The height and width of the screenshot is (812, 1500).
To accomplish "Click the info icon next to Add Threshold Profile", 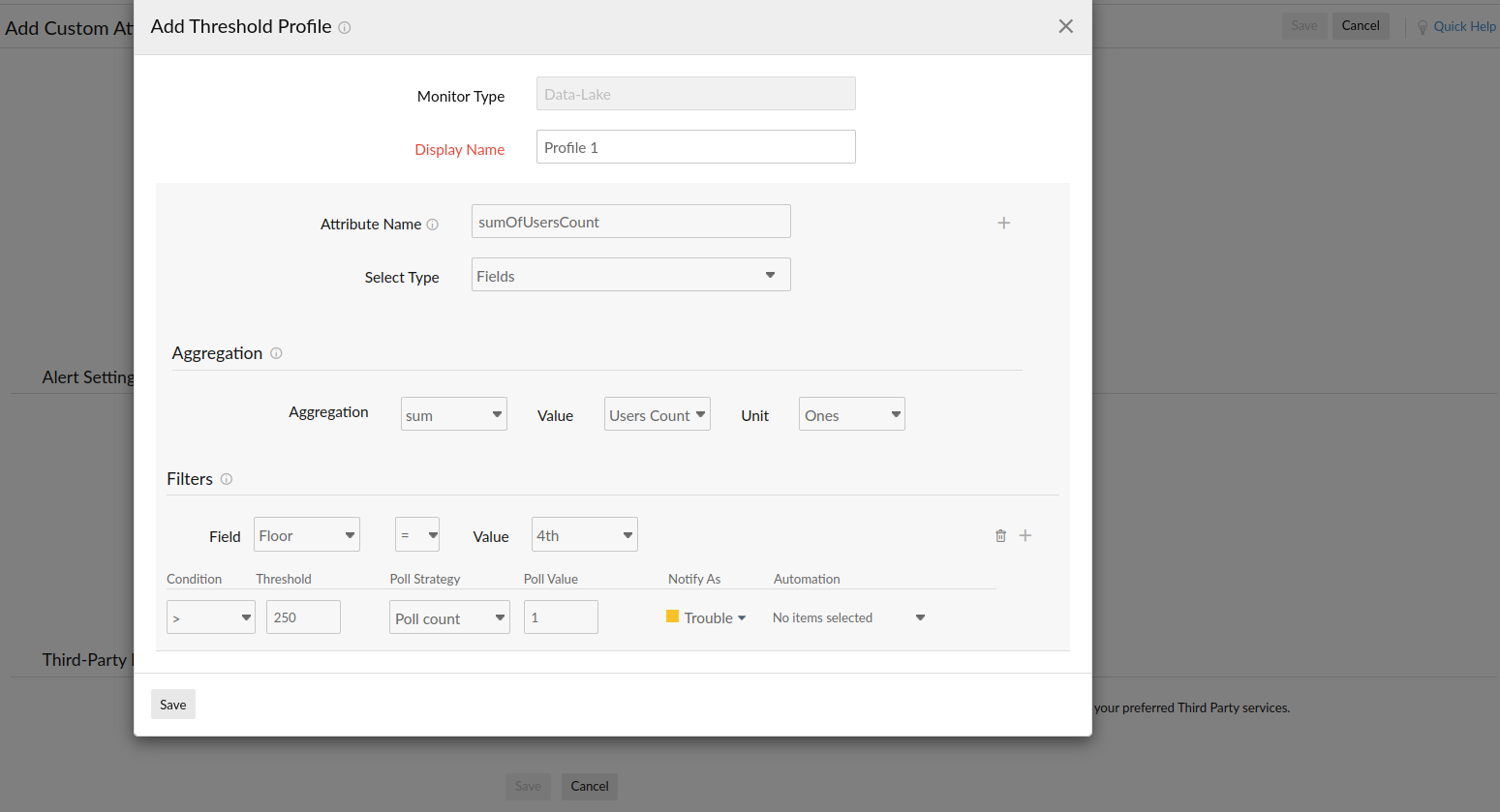I will 345,27.
